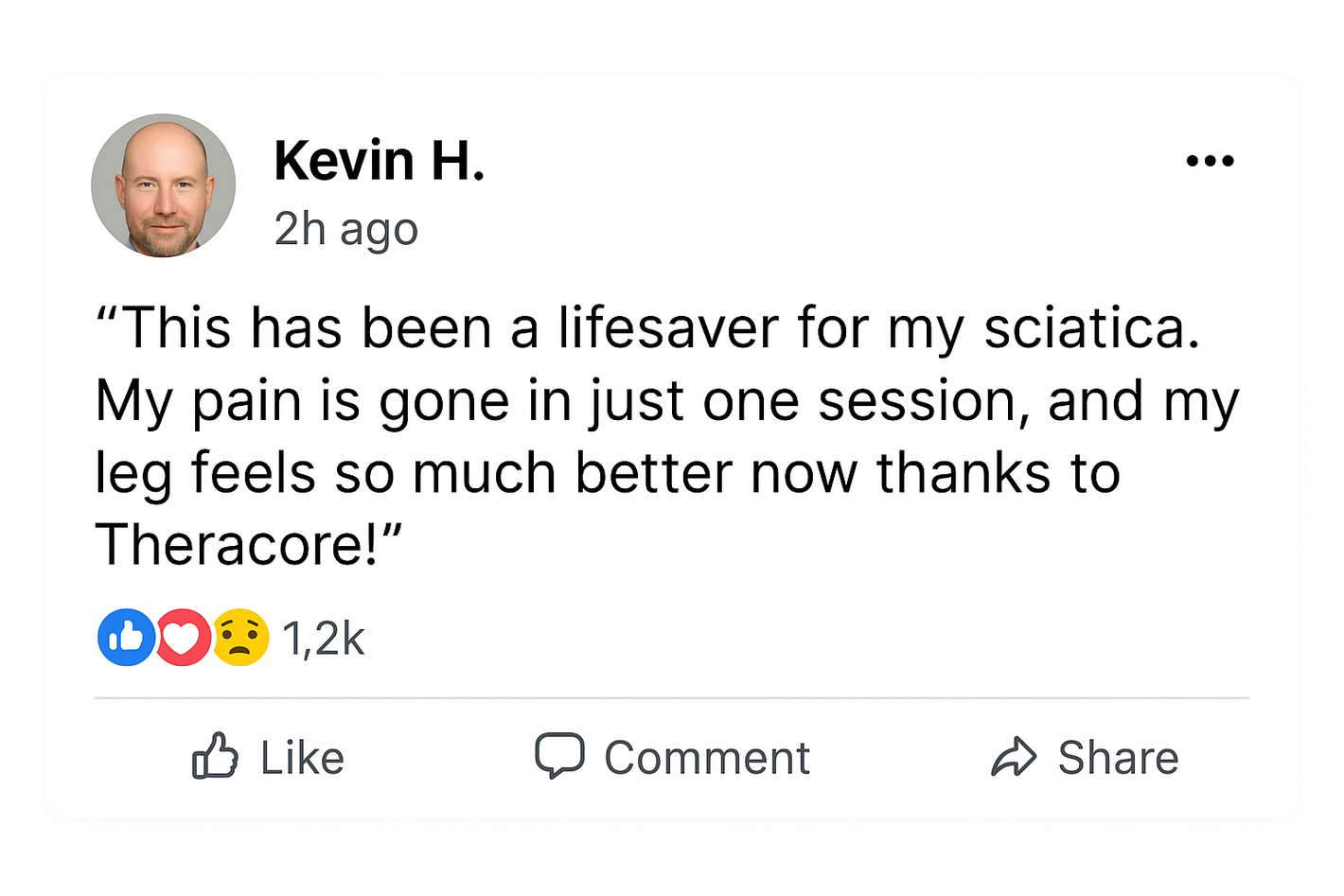Click the red heart reaction icon
This screenshot has width=1344, height=896.
183,638
